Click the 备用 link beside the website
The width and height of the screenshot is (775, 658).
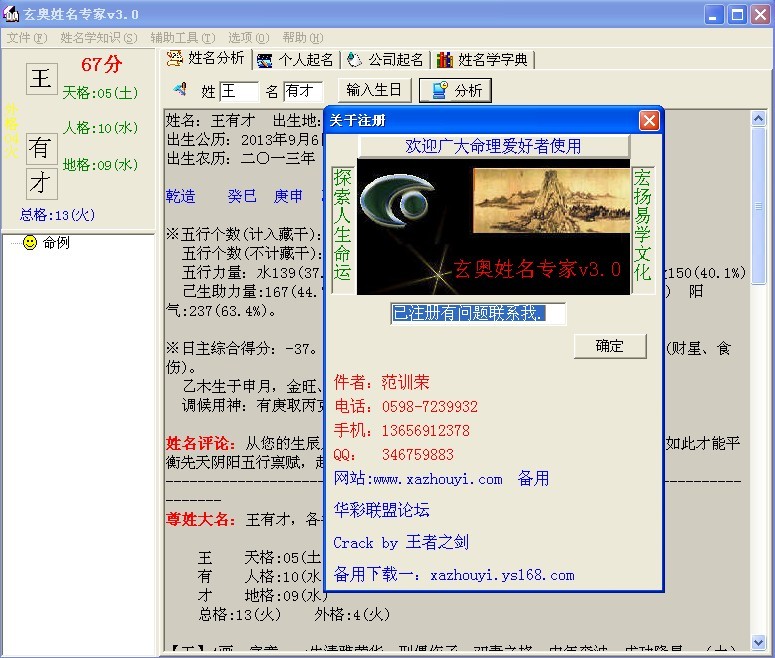533,479
